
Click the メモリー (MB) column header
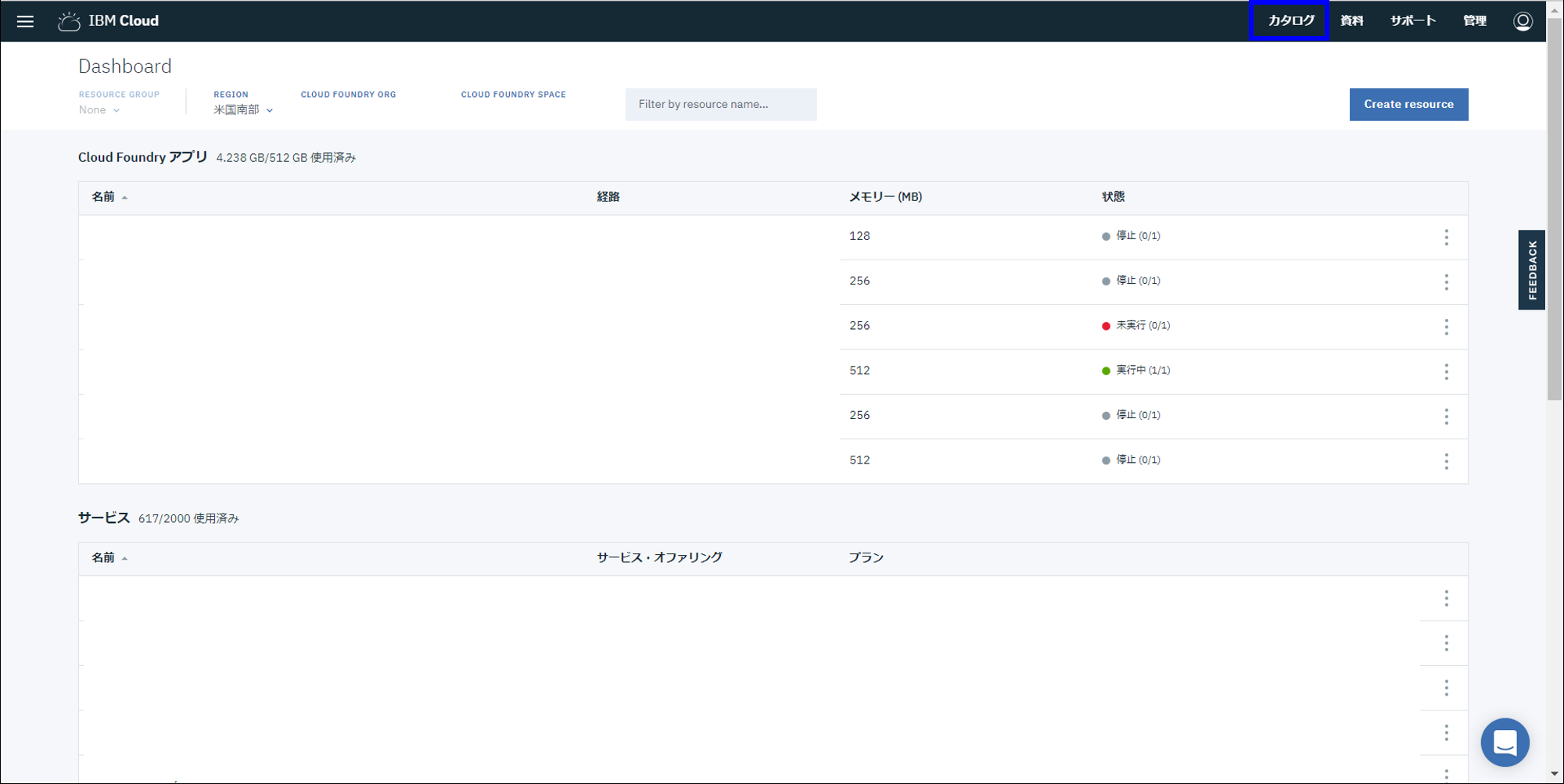coord(885,197)
